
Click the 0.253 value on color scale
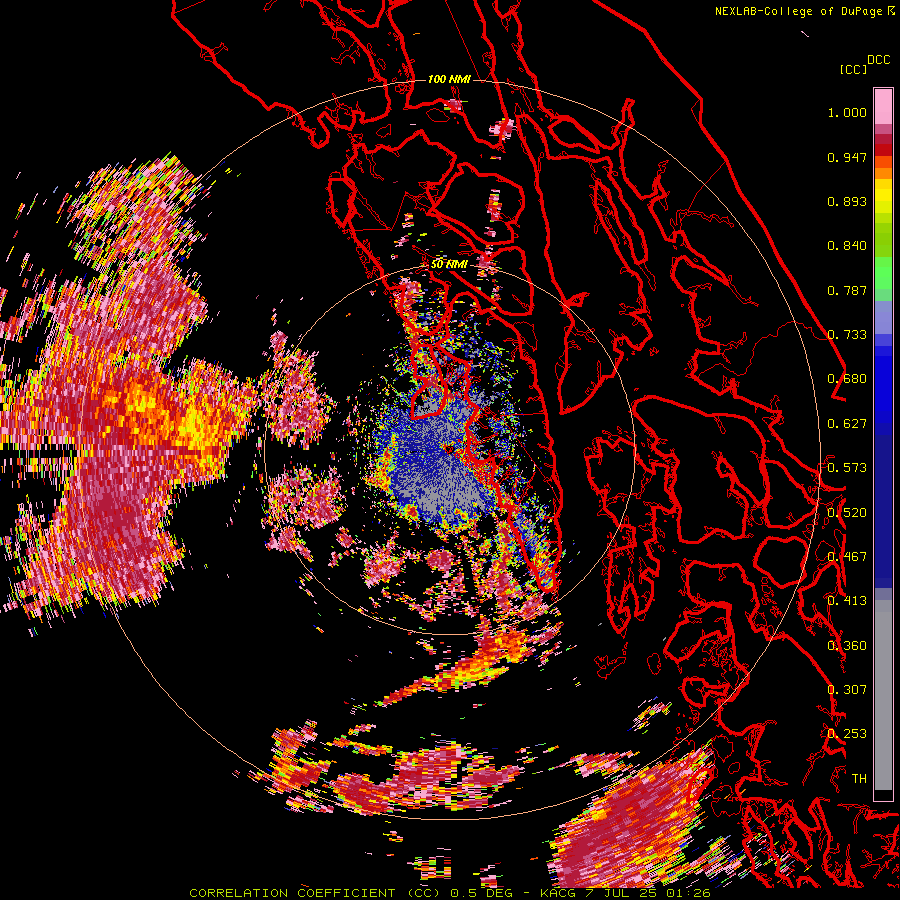847,734
